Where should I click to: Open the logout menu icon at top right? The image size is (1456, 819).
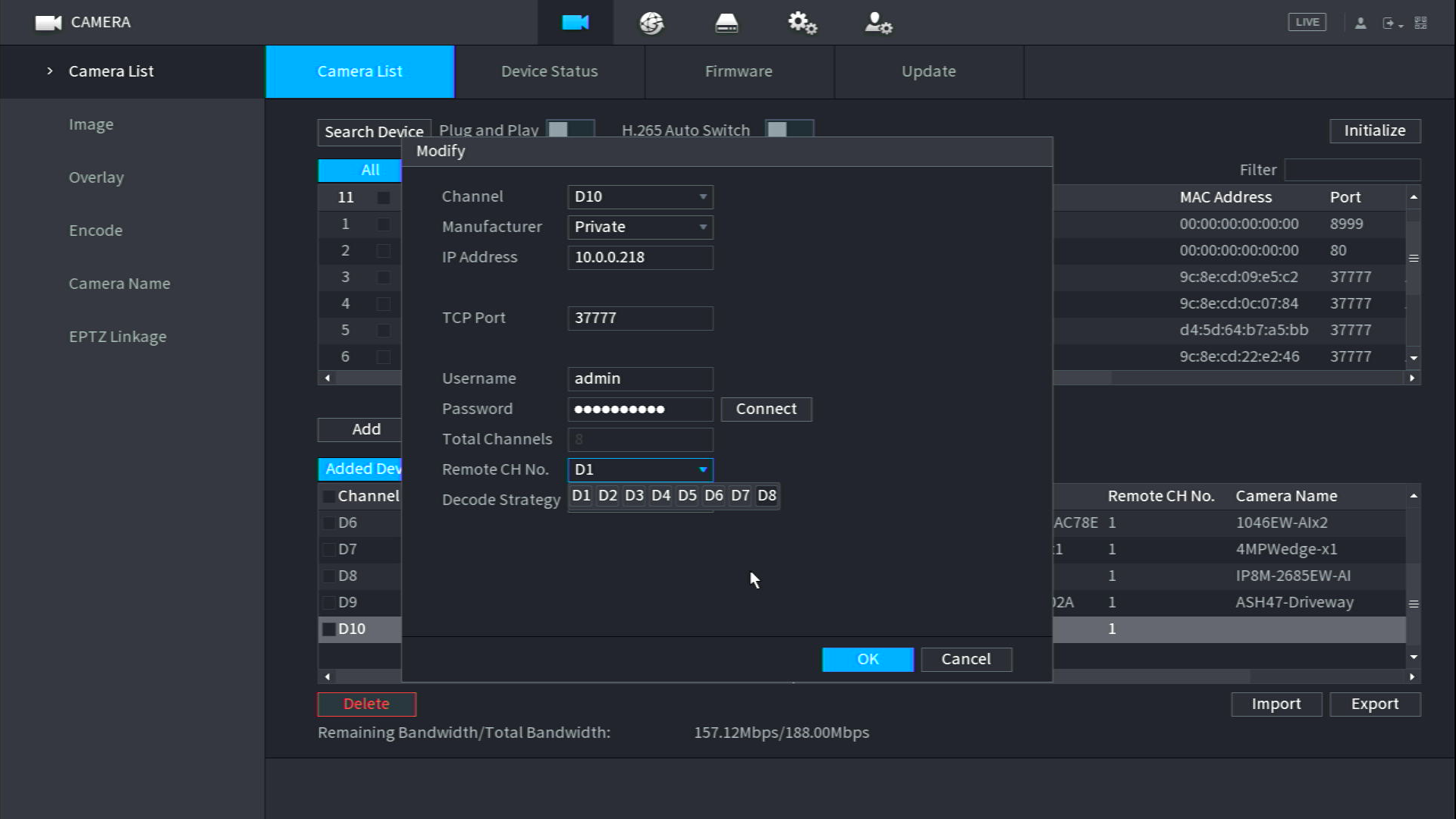1392,23
